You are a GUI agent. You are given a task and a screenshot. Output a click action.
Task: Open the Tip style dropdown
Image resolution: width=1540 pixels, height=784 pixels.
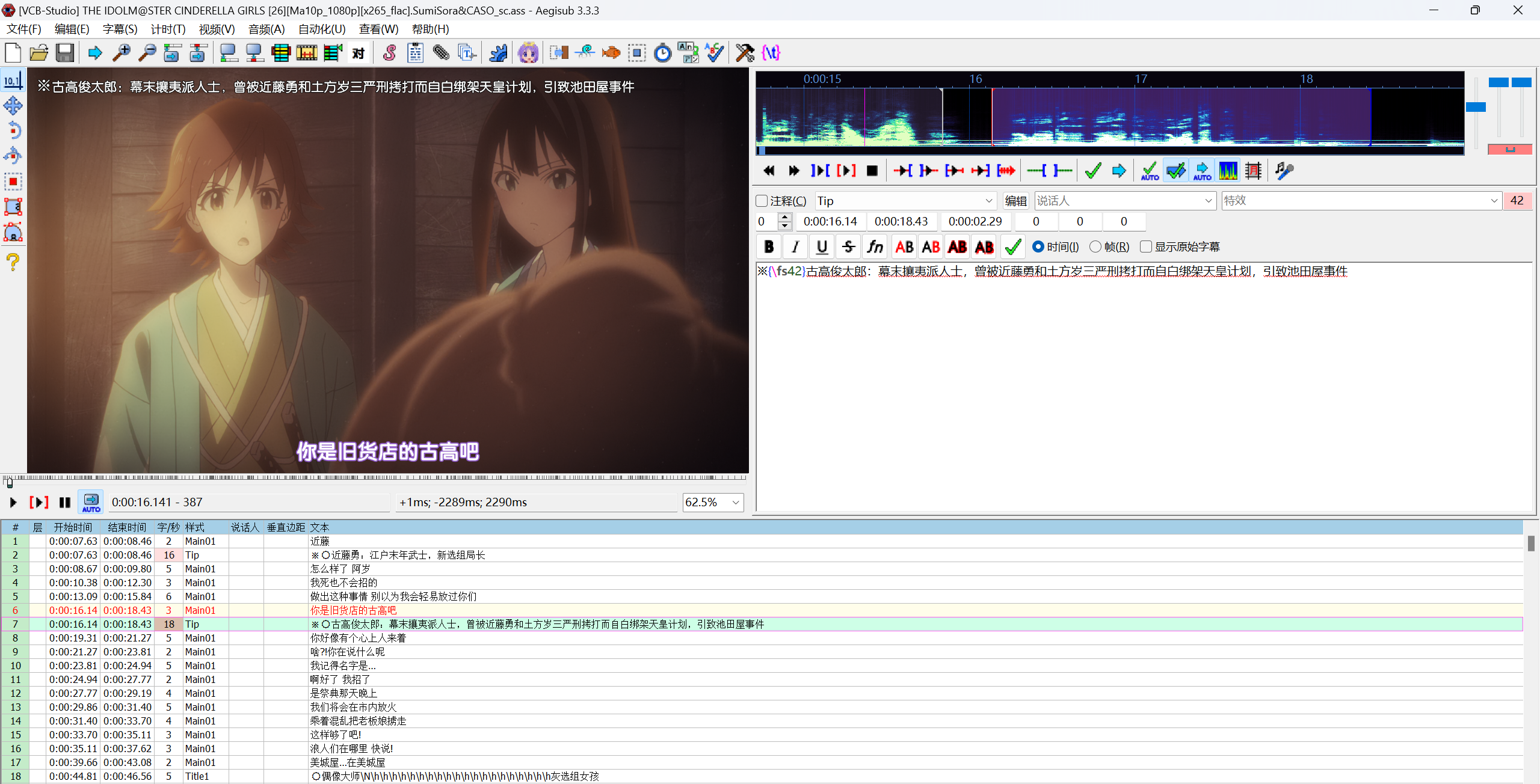tap(905, 201)
